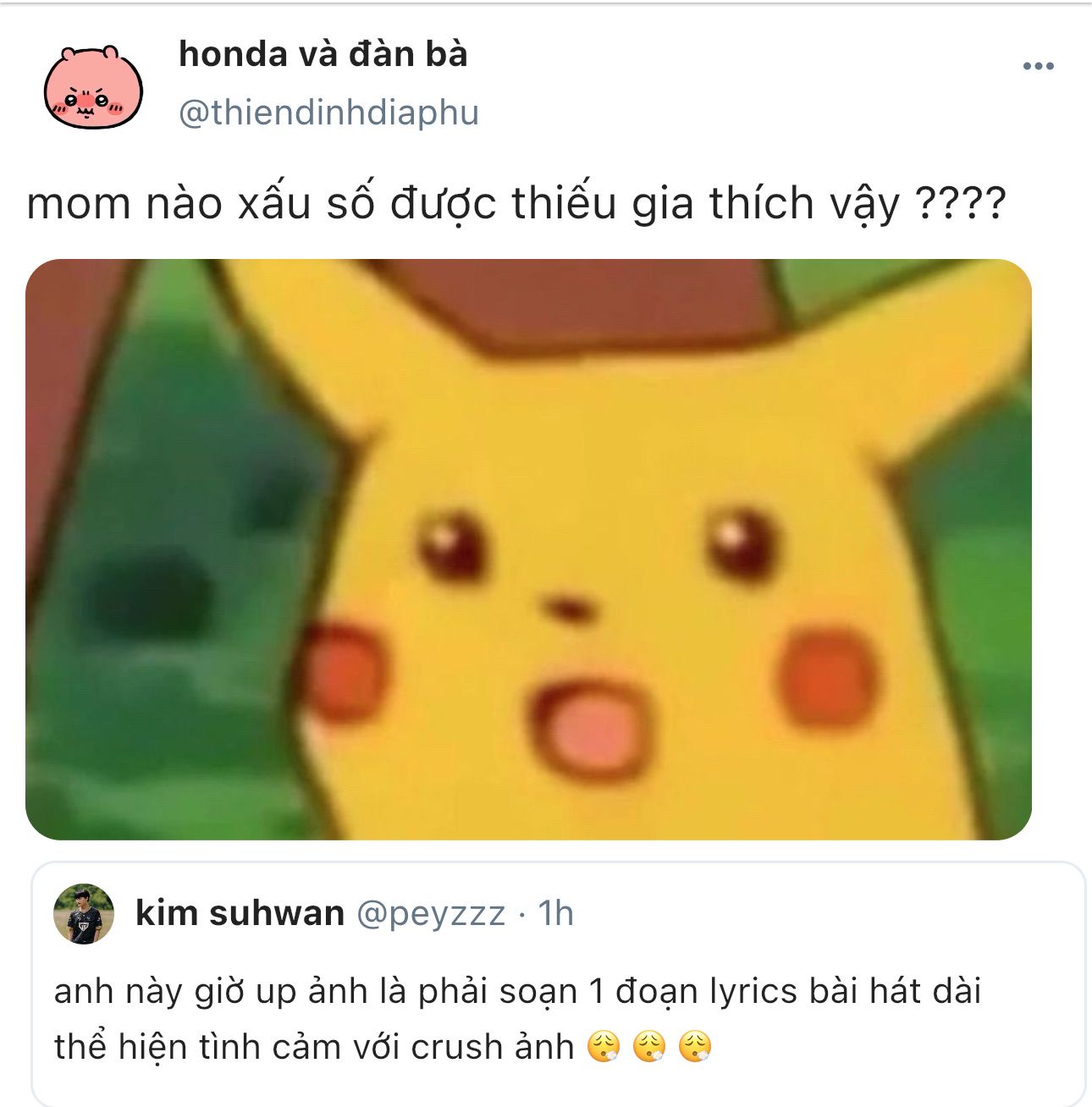
Task: Open the @thiendinhdiaphu handle link
Action: click(x=328, y=113)
